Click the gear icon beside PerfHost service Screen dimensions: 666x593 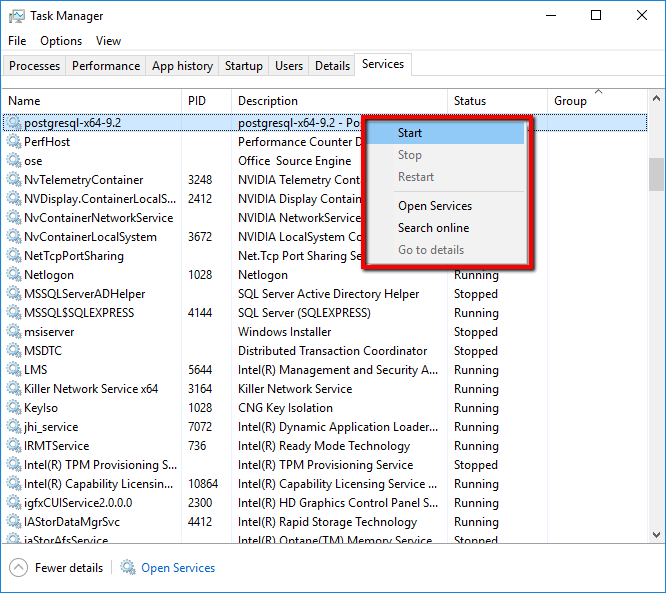click(14, 142)
